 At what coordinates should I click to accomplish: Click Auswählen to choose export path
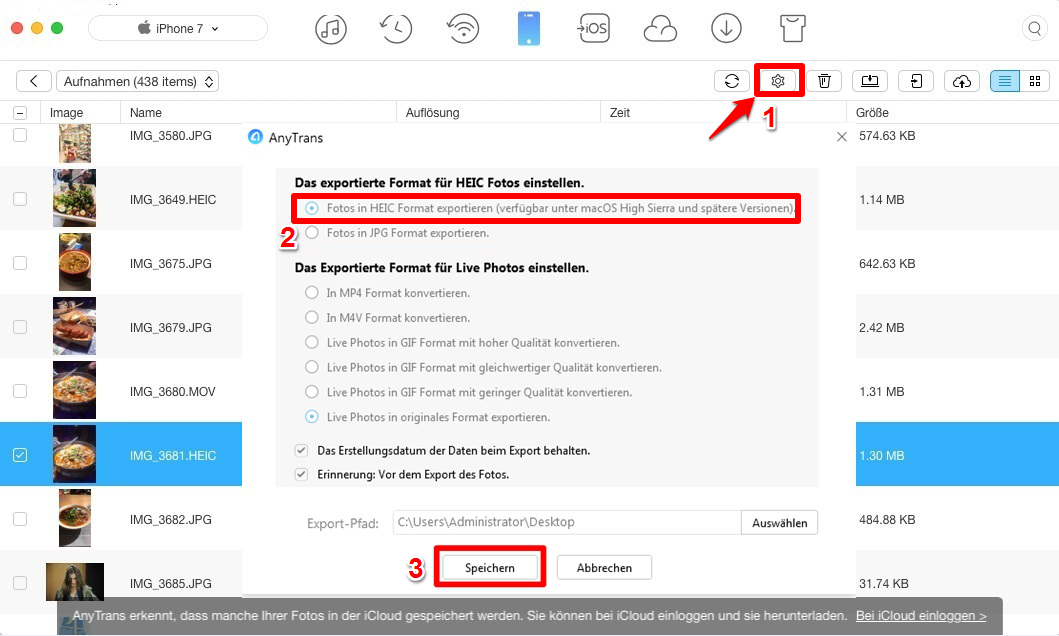(x=779, y=523)
